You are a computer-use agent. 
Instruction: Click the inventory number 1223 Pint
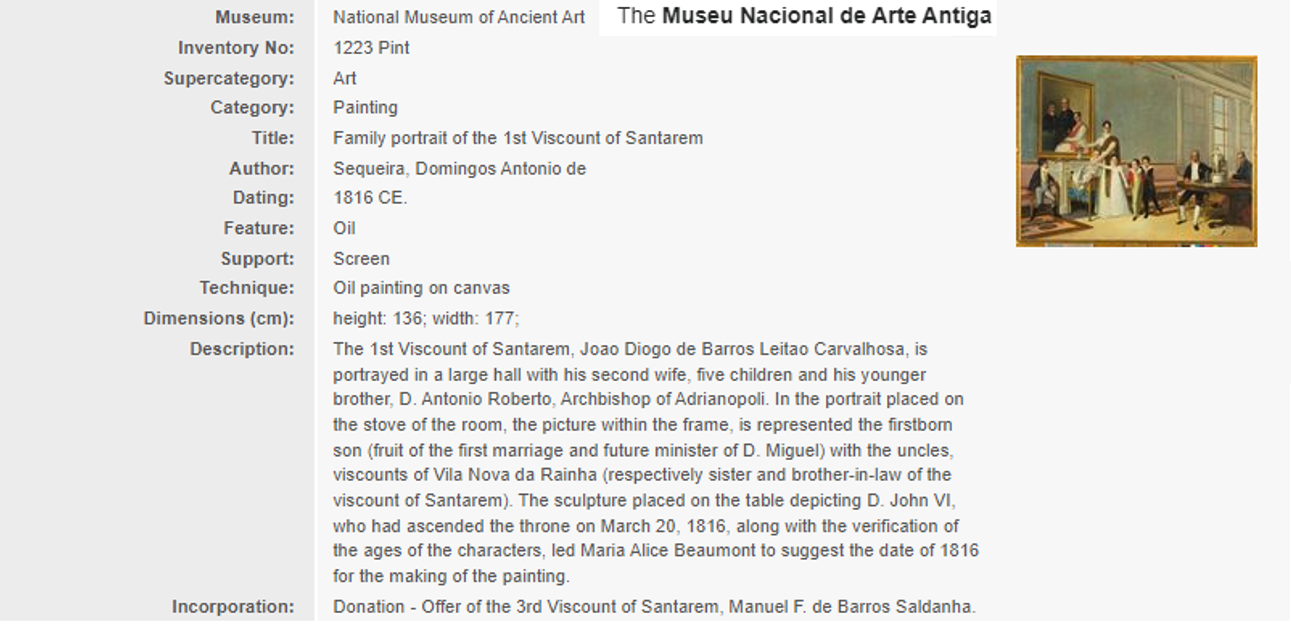pyautogui.click(x=371, y=48)
